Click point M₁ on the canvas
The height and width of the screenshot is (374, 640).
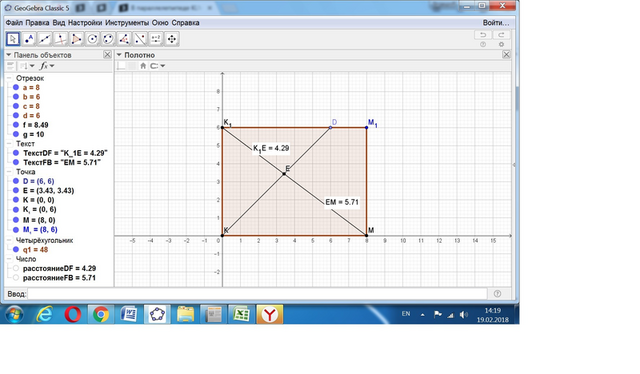tap(367, 128)
